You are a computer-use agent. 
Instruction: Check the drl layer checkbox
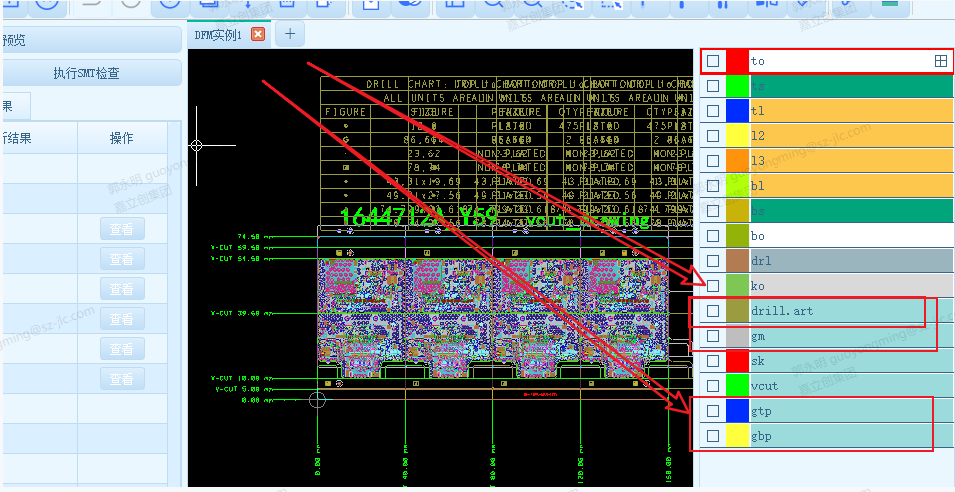tap(713, 261)
